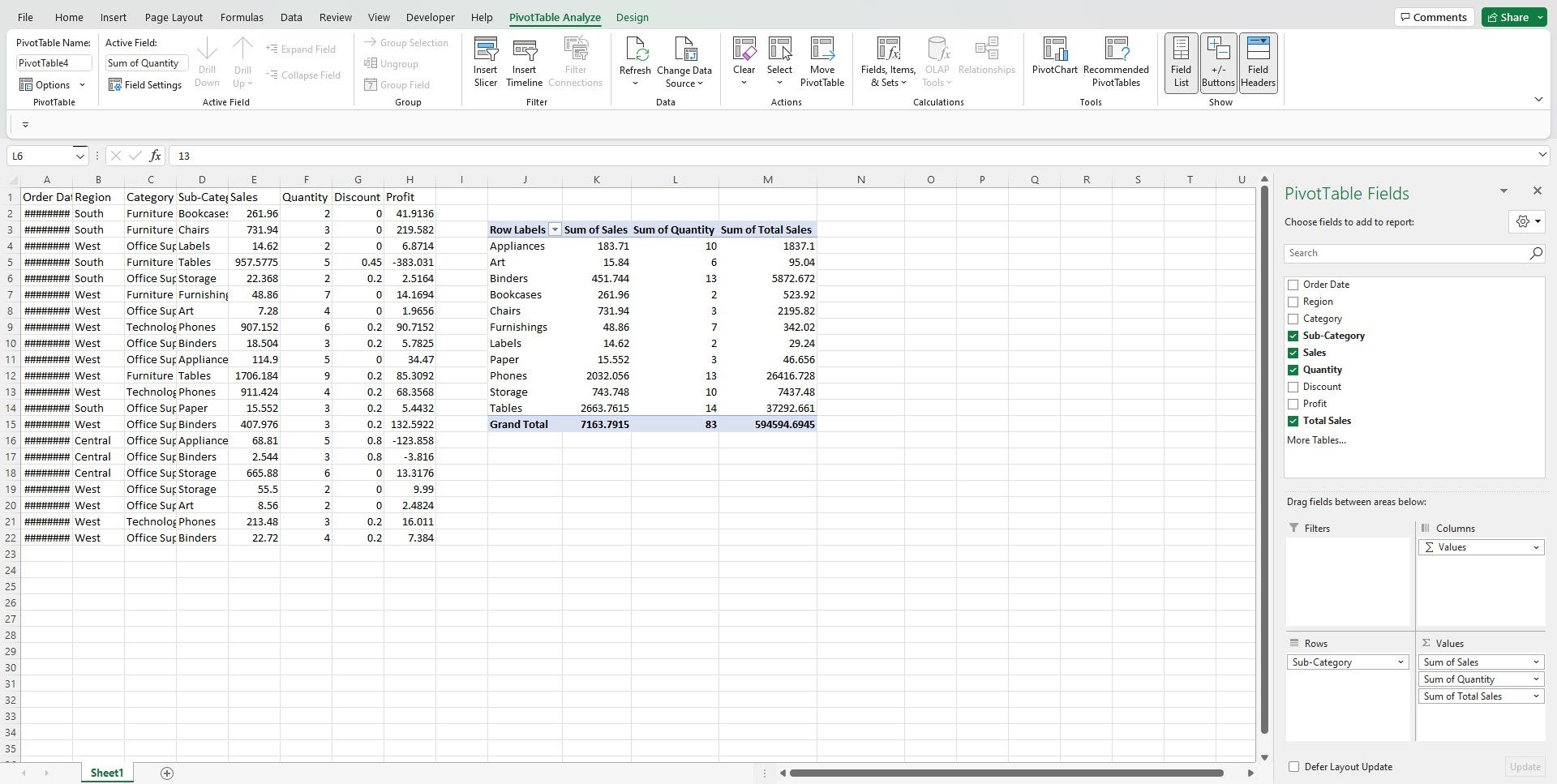Enable Defer Layout Update
The image size is (1557, 784).
[x=1293, y=767]
